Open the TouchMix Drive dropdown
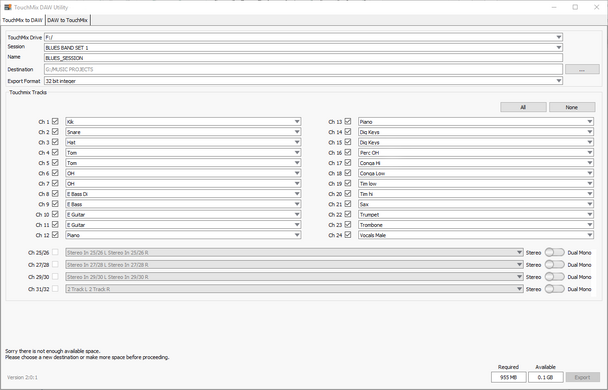This screenshot has height=390, width=608. click(303, 37)
